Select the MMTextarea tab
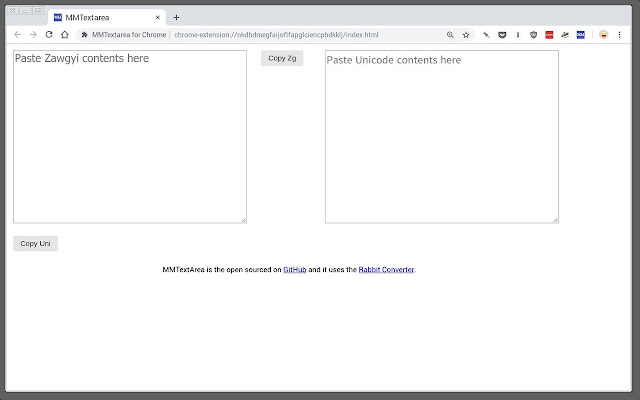Image resolution: width=640 pixels, height=400 pixels. [107, 18]
